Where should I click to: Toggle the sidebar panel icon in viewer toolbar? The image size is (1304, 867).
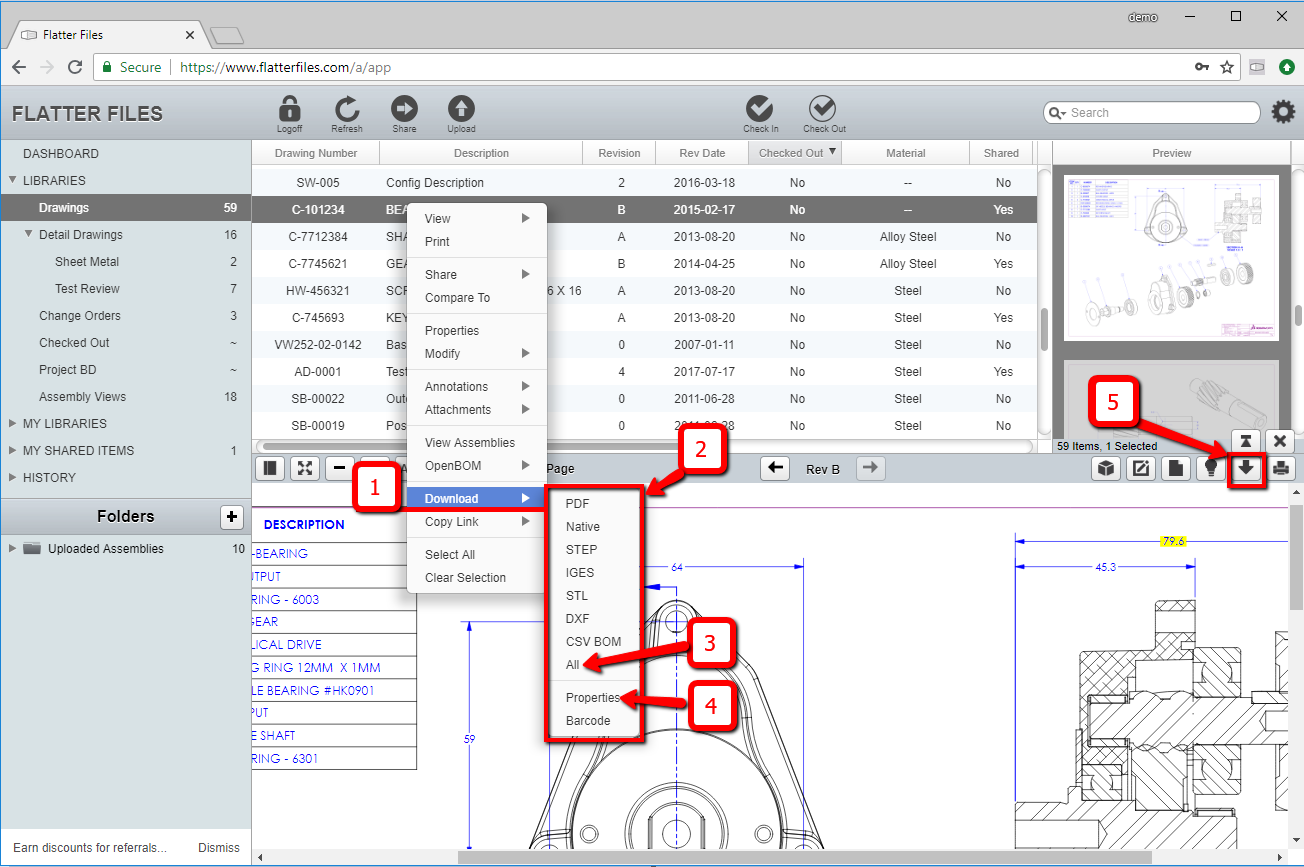[270, 468]
